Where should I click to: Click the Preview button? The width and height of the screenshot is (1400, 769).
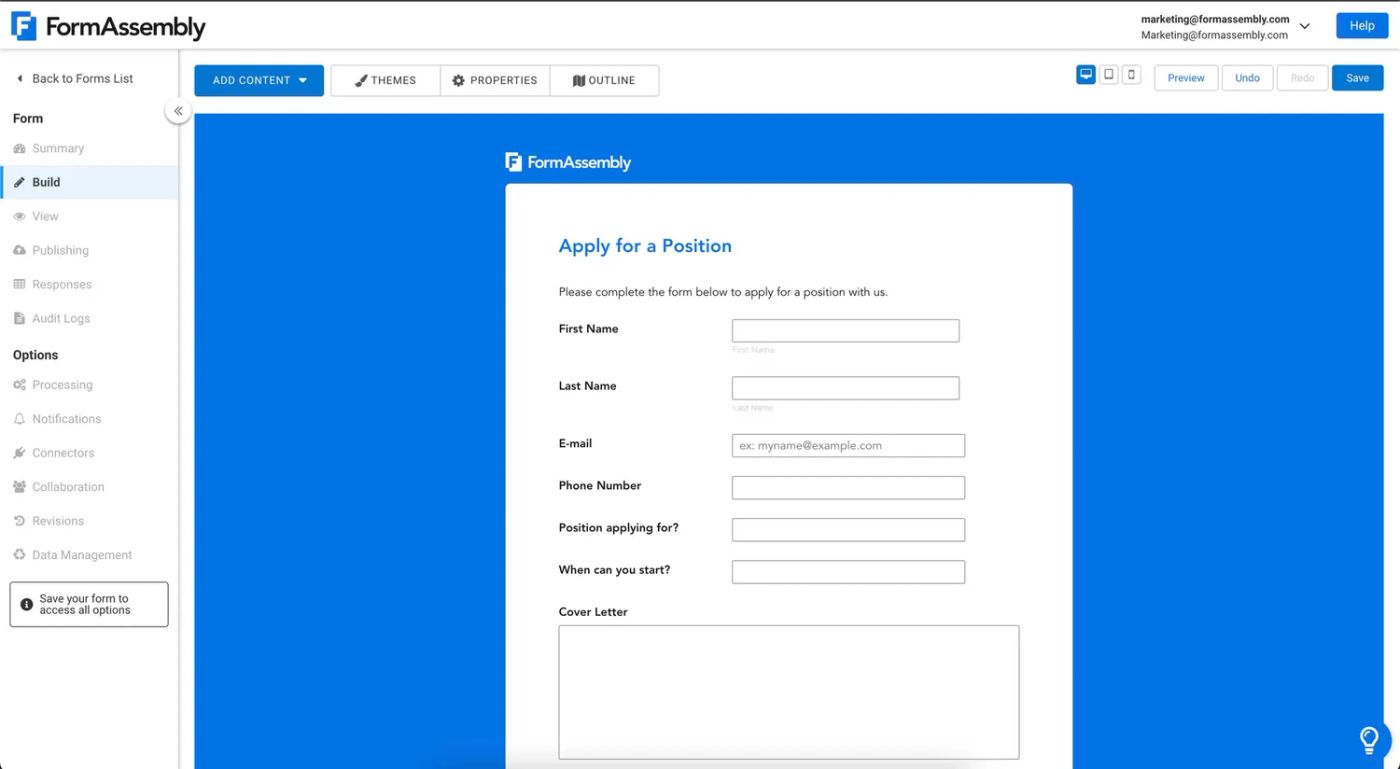pyautogui.click(x=1186, y=78)
